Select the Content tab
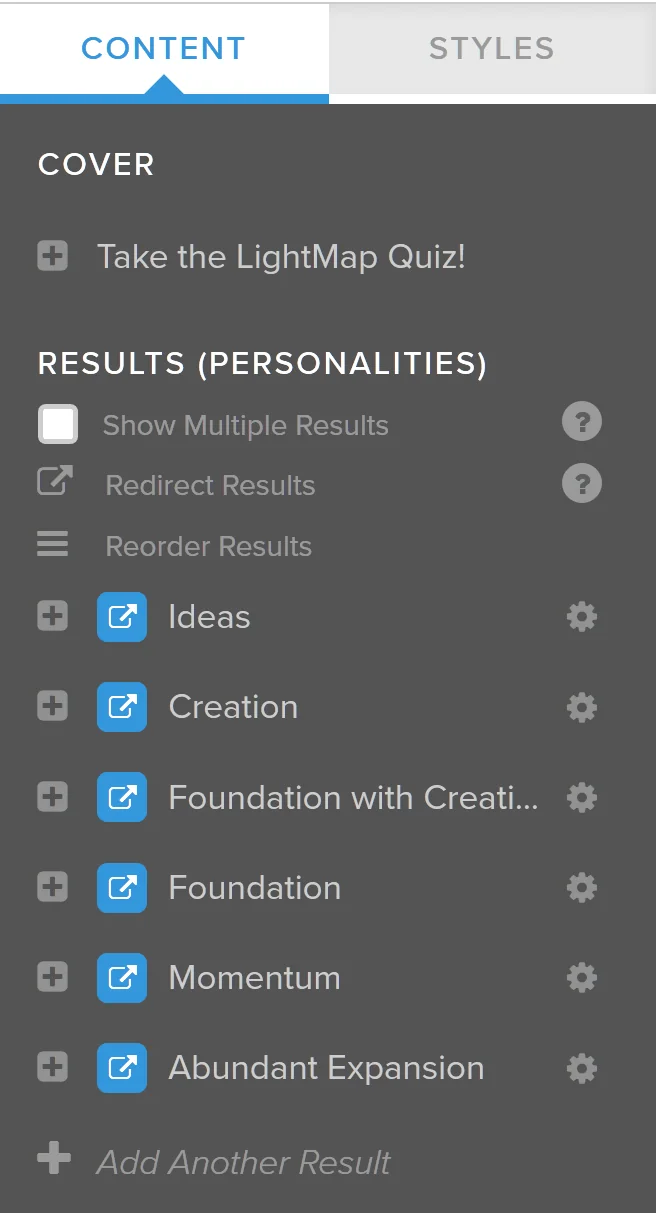Image resolution: width=656 pixels, height=1213 pixels. click(x=164, y=49)
